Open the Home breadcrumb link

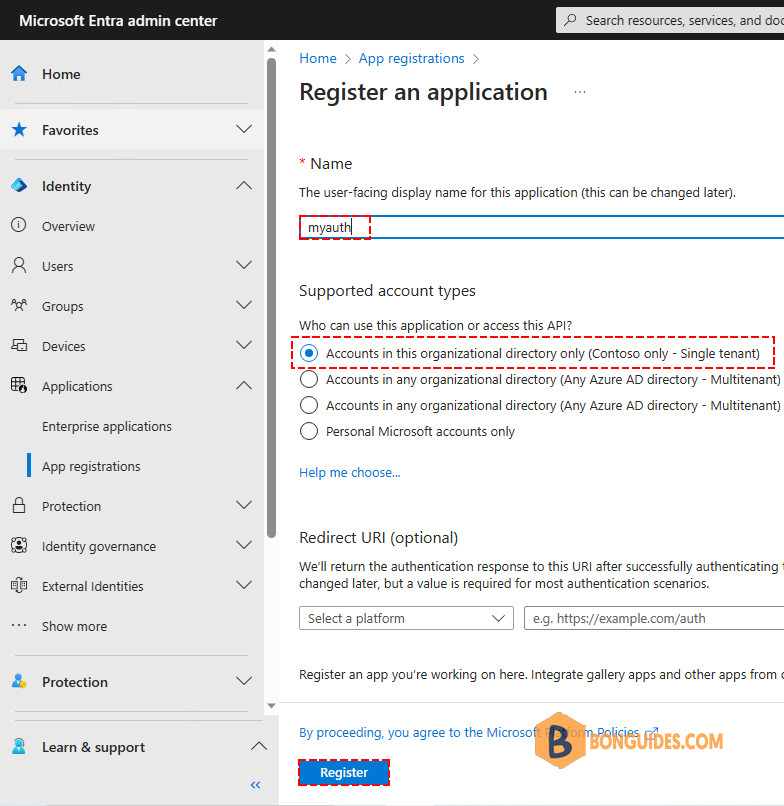click(318, 59)
